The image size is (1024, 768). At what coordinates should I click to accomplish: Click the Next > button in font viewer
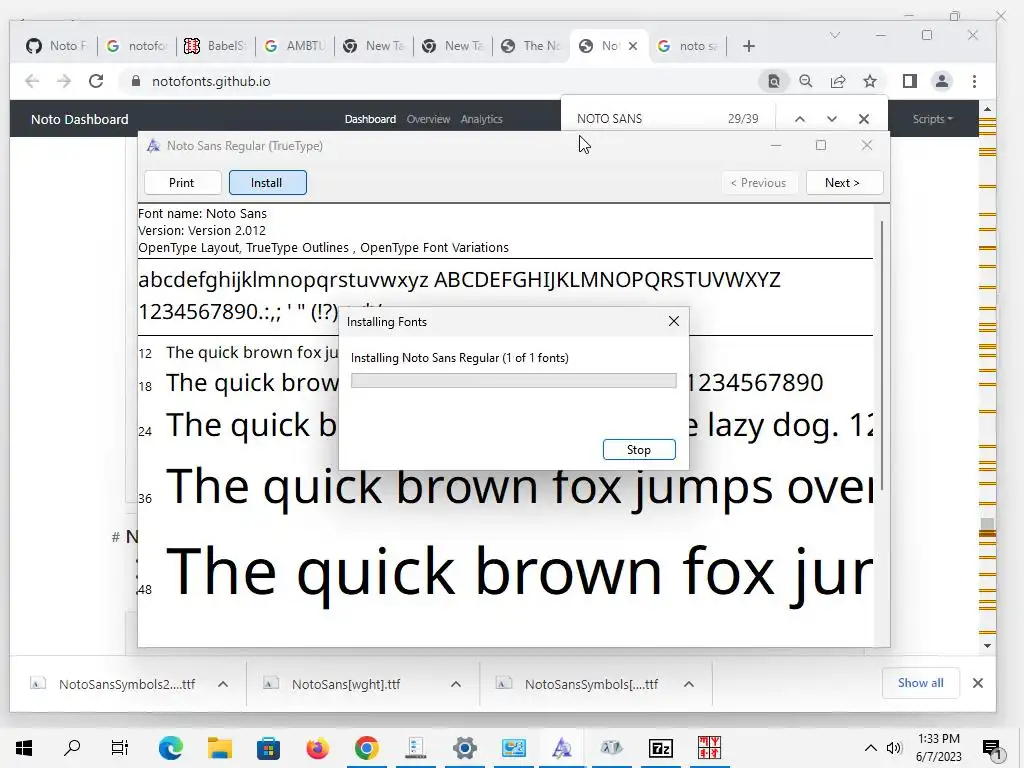click(844, 183)
